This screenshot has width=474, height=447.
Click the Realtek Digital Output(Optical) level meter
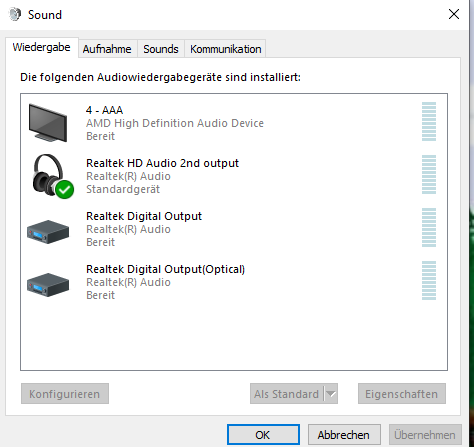(429, 280)
